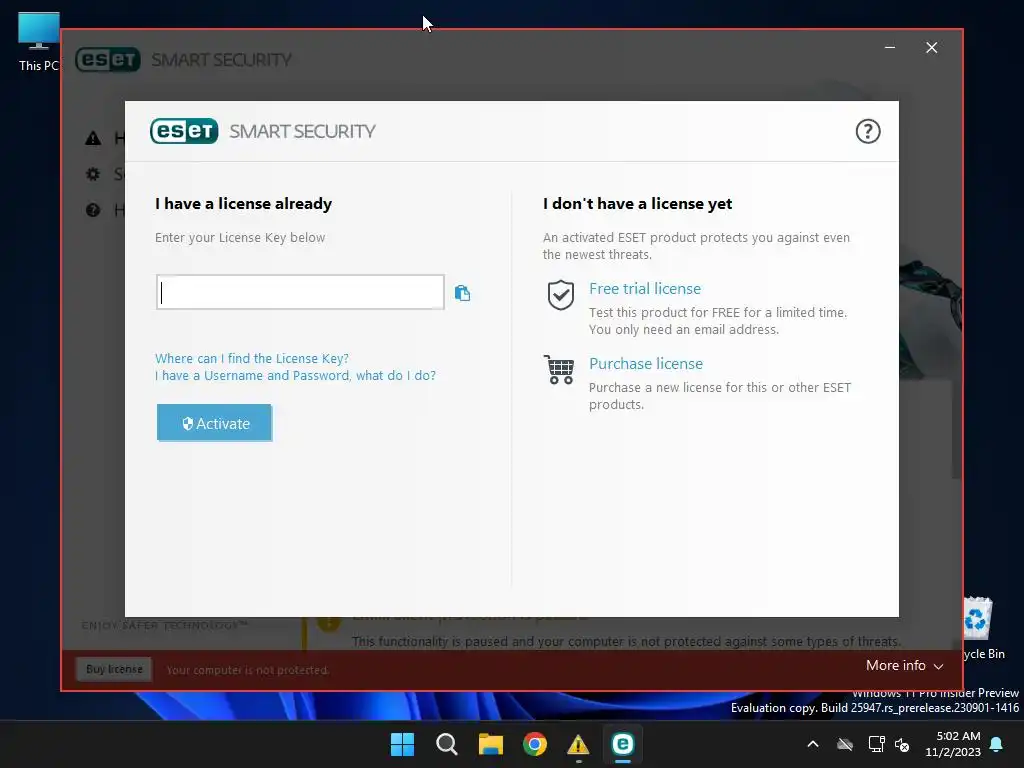Click the warning triangle sidebar icon in ESET window
The width and height of the screenshot is (1024, 768).
[93, 138]
